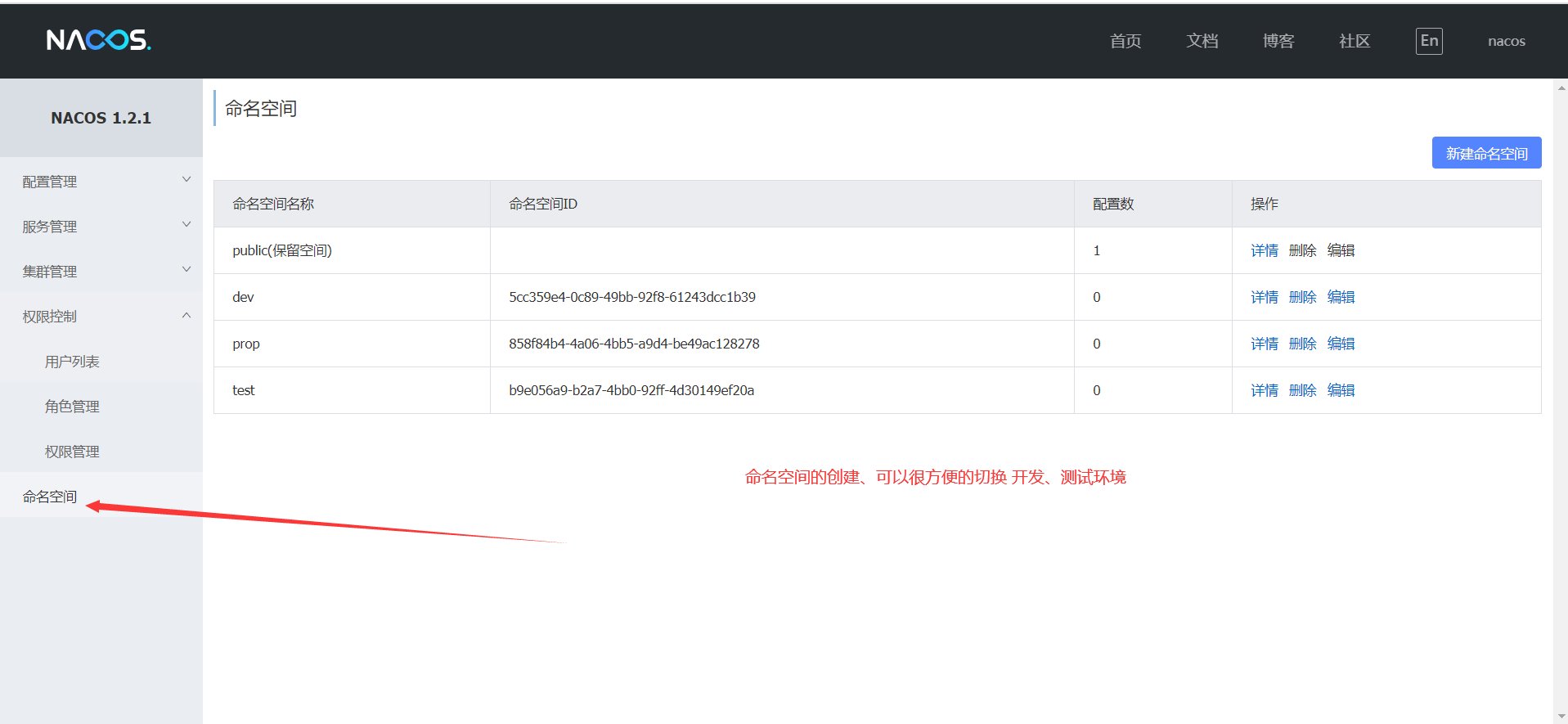This screenshot has height=724, width=1568.
Task: Delete the prop namespace via 删除
Action: coord(1302,344)
